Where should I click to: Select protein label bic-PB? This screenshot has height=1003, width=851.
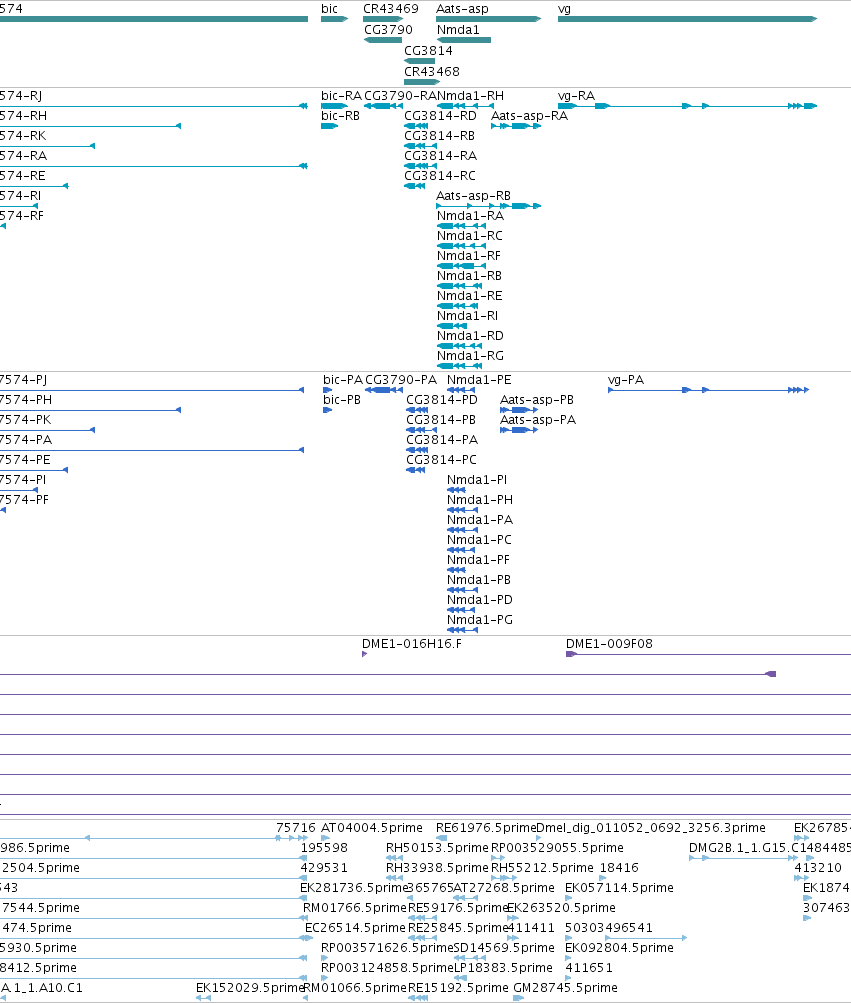pos(342,400)
